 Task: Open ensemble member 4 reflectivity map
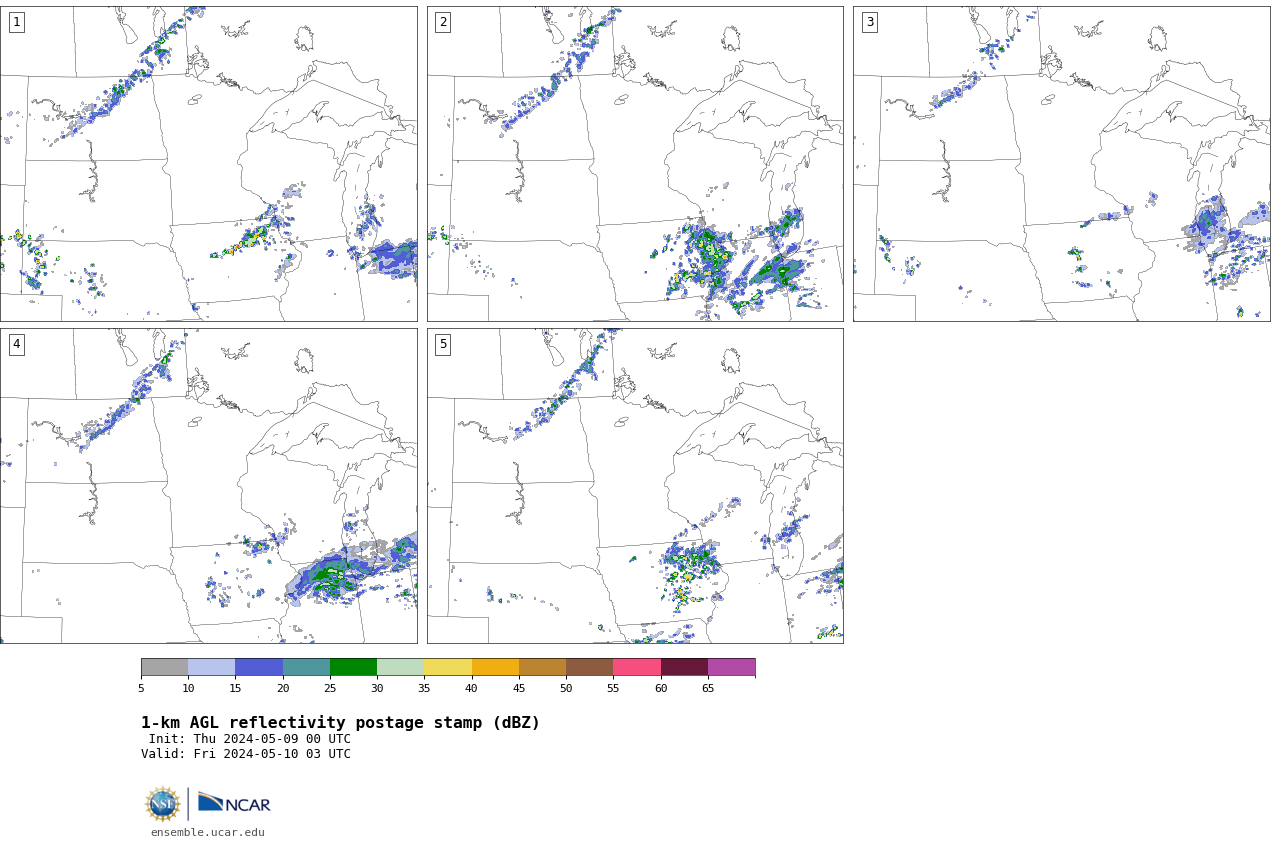[208, 486]
